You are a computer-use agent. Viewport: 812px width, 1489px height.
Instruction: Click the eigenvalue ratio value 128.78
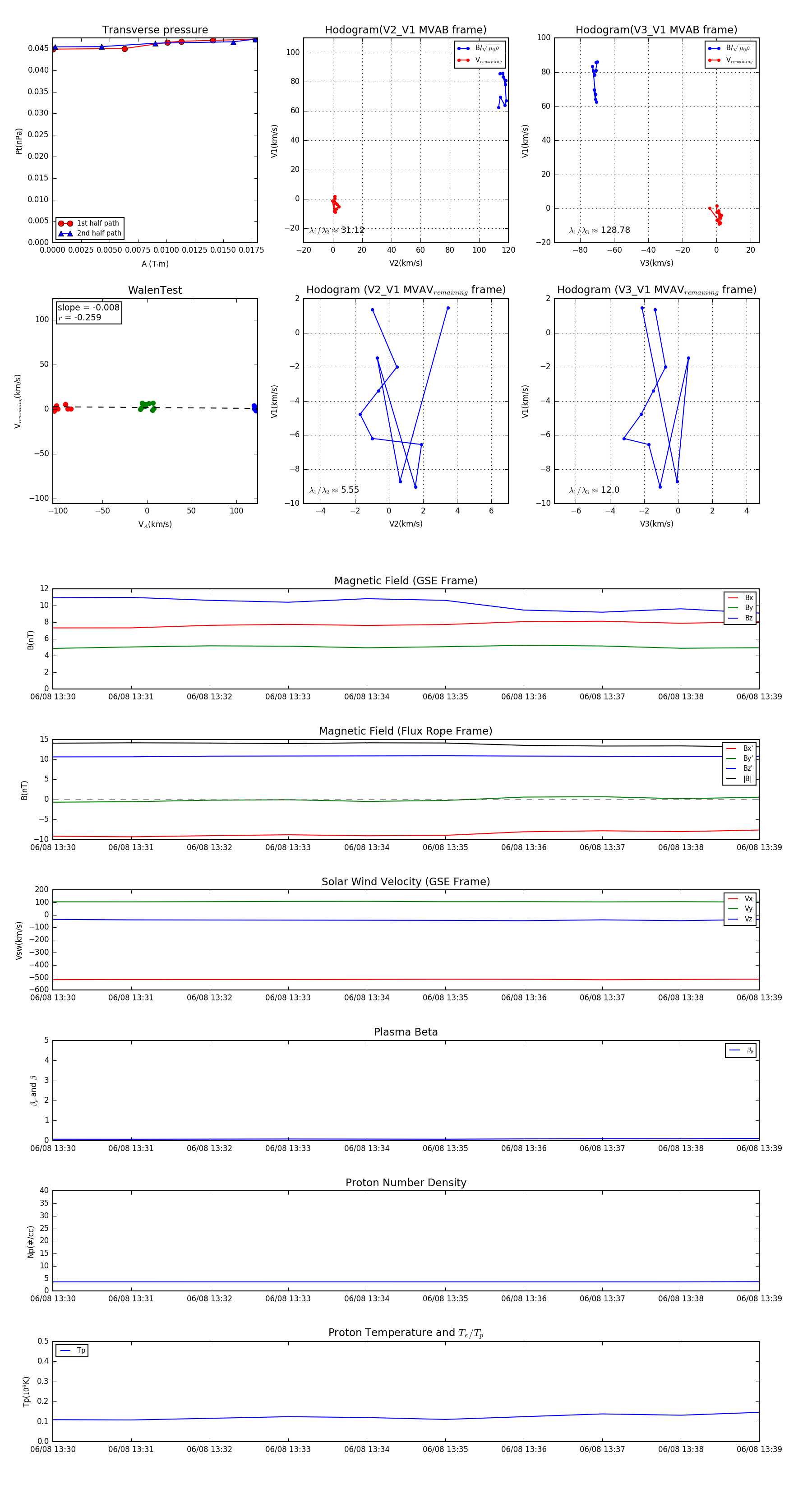pos(615,230)
